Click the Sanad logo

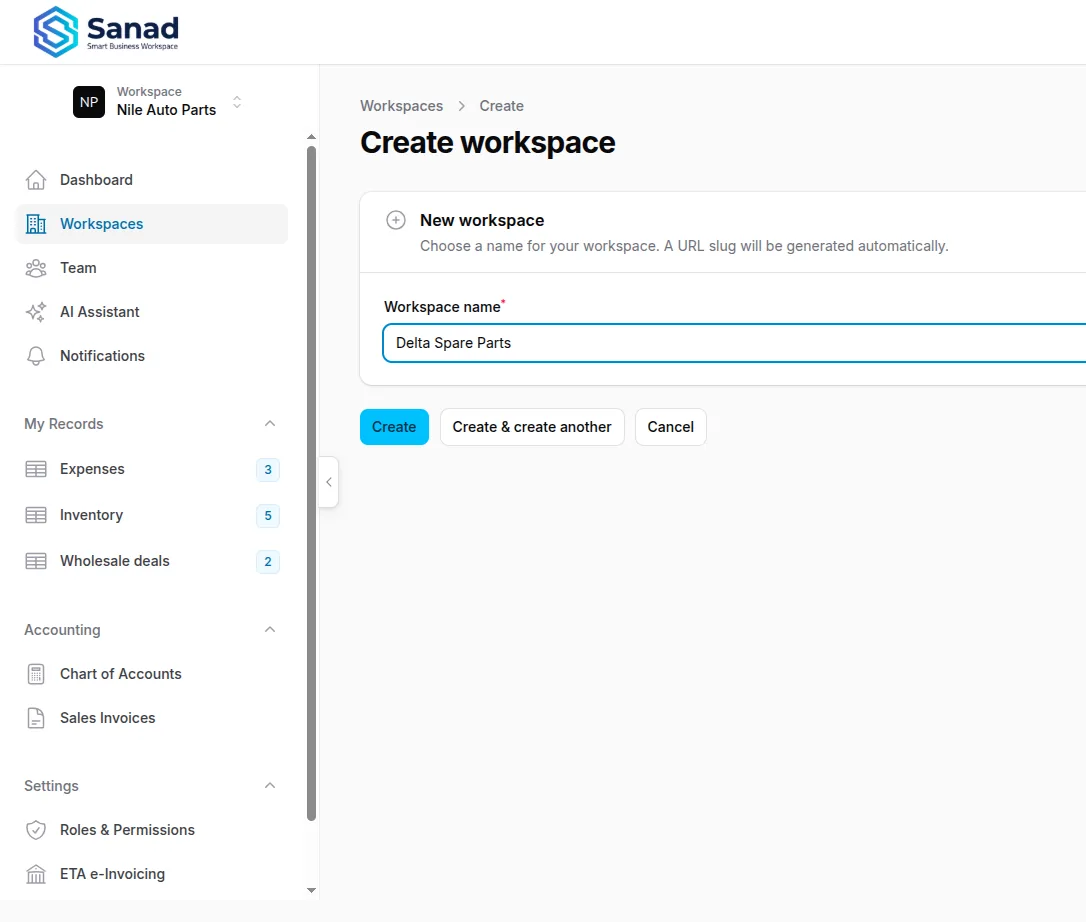tap(105, 32)
